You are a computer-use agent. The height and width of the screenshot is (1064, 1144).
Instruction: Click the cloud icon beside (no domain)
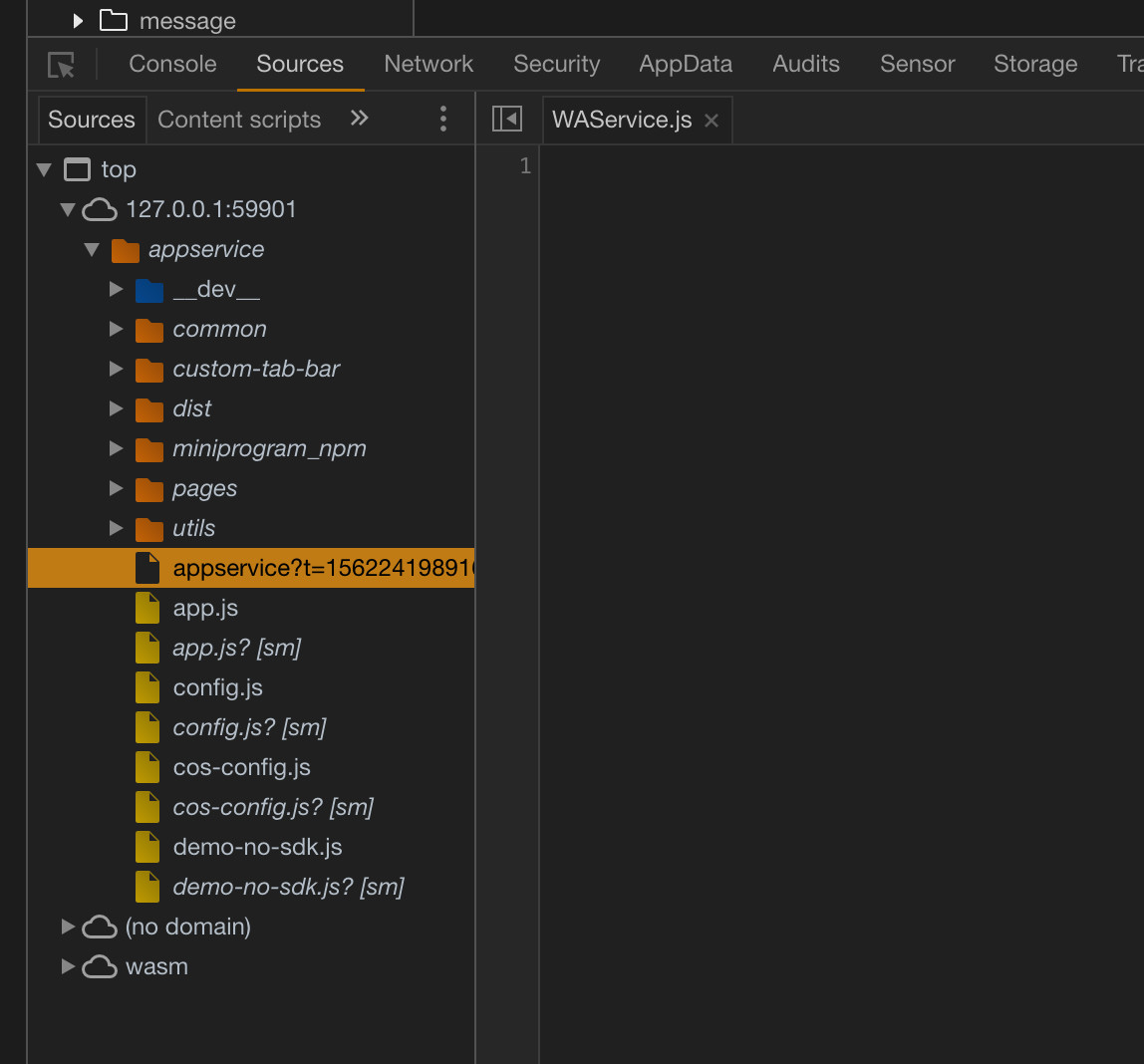(x=100, y=927)
